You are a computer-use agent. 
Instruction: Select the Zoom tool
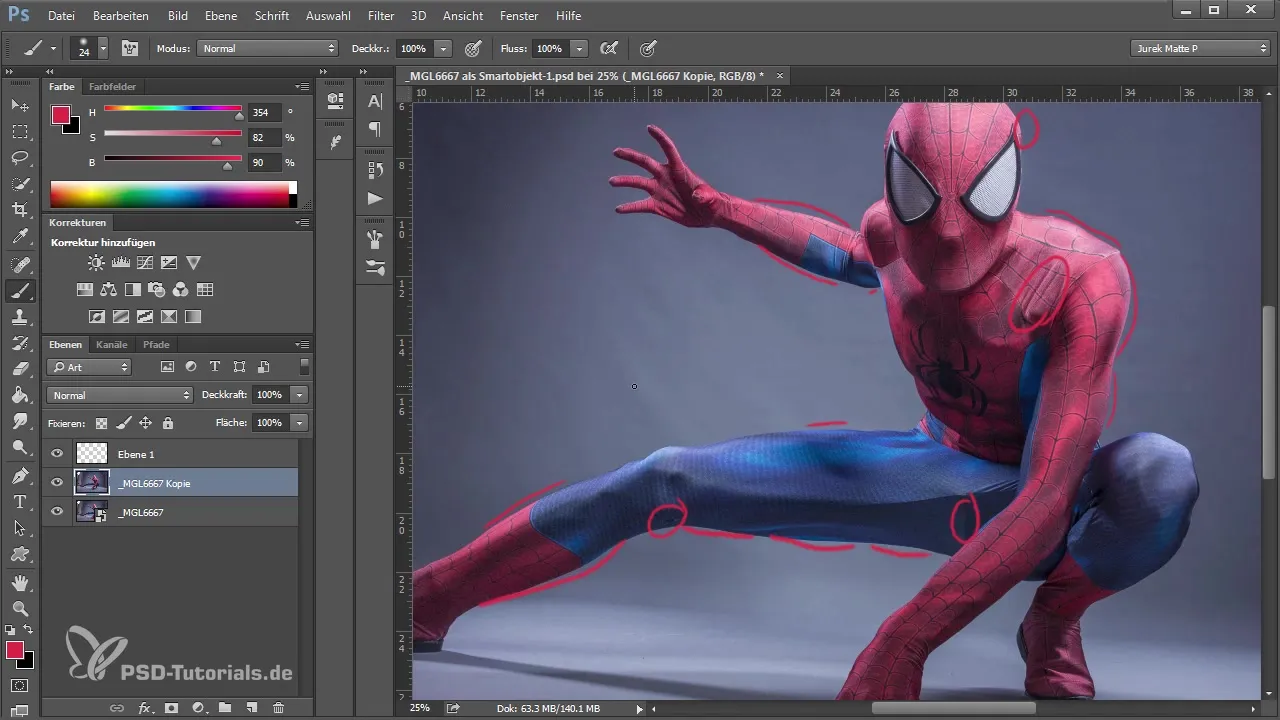coord(20,608)
